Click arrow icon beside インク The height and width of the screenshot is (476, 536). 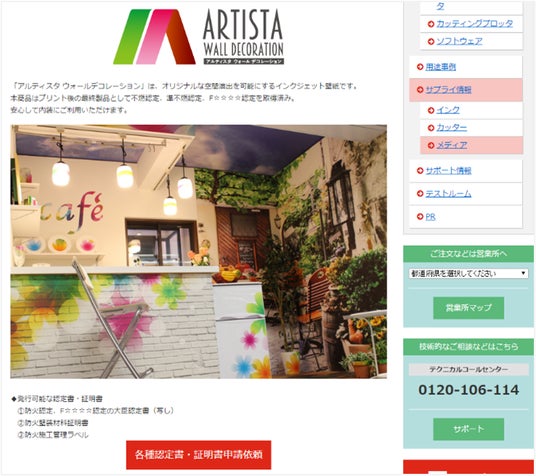click(431, 110)
